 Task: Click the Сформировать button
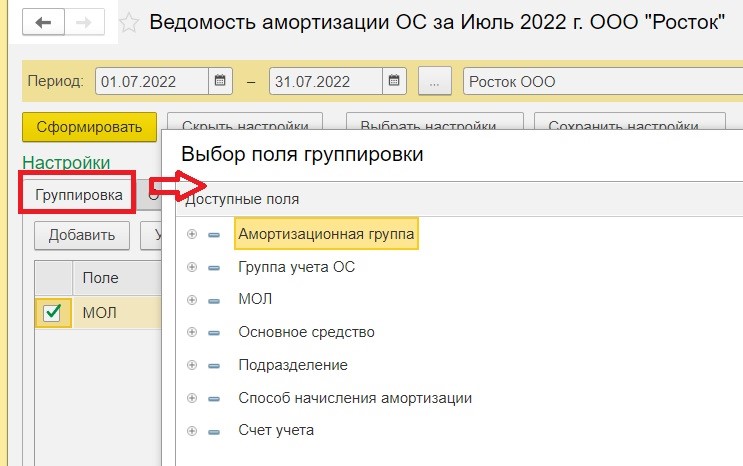(x=89, y=127)
